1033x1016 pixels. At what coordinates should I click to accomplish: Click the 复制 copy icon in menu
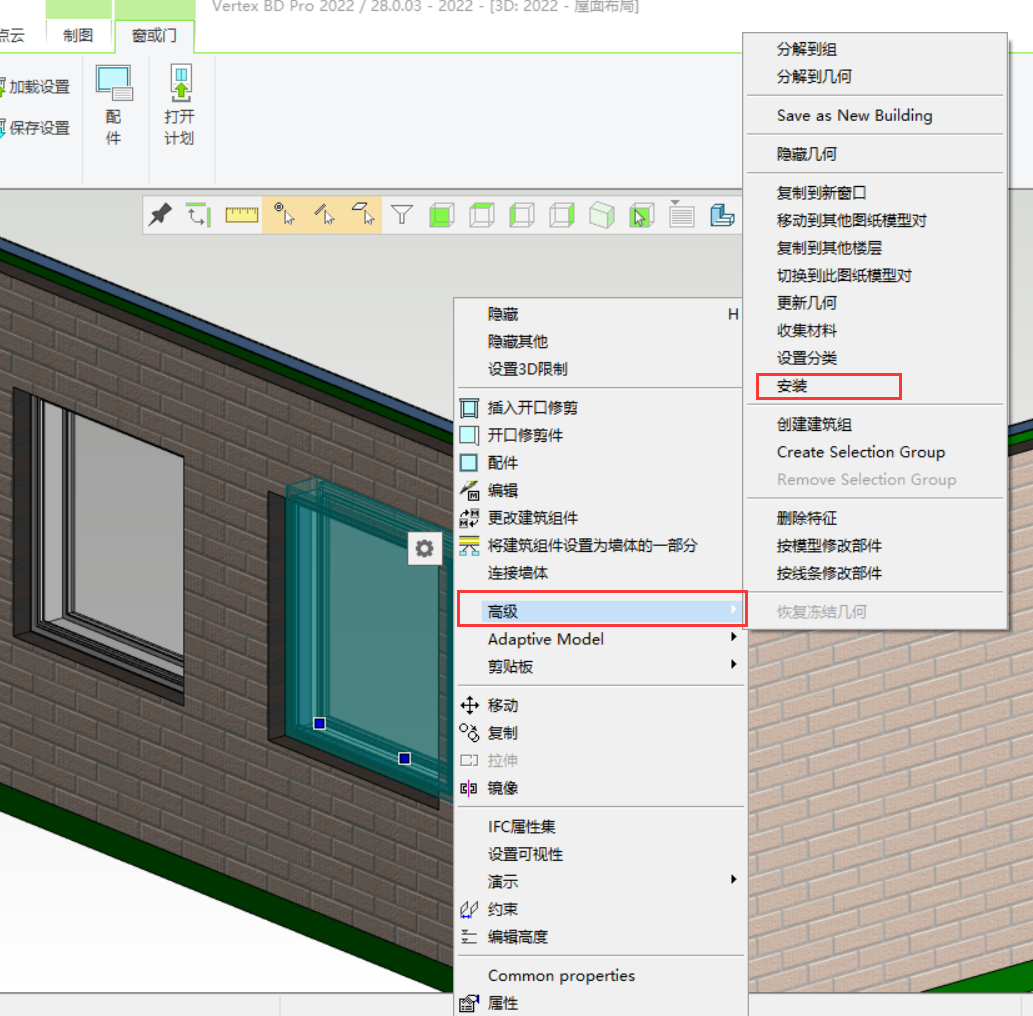click(x=469, y=733)
